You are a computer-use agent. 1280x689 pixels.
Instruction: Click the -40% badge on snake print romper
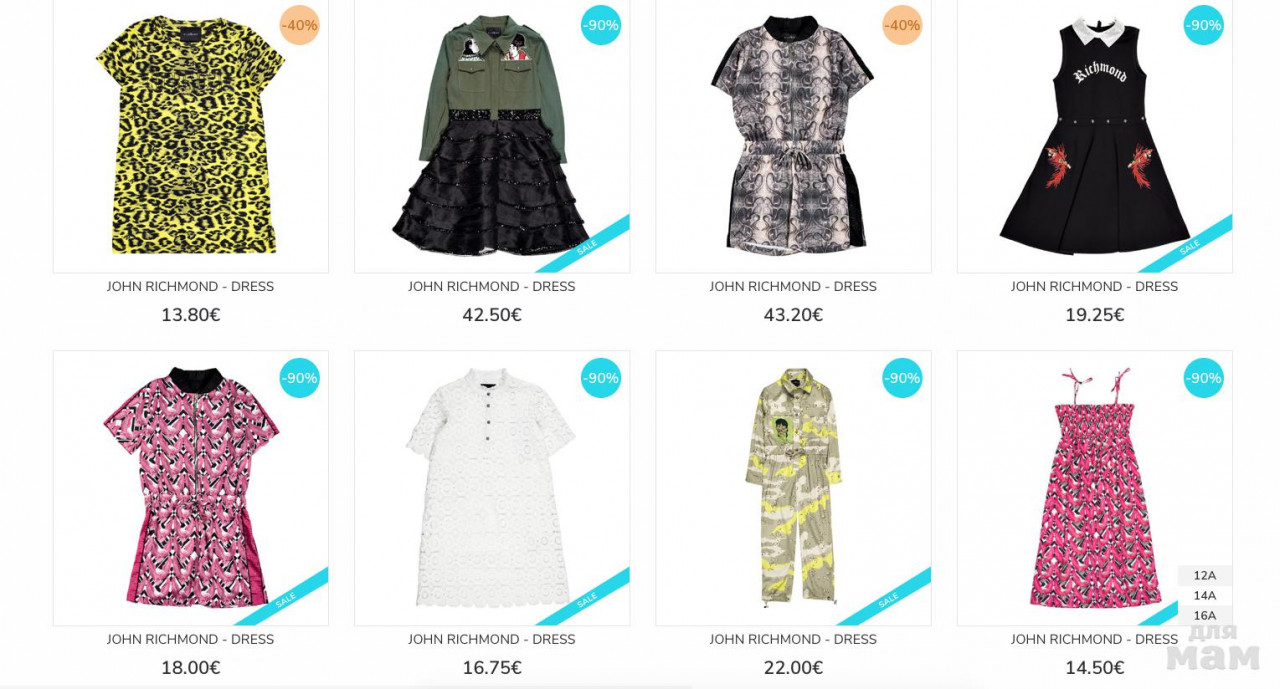pyautogui.click(x=902, y=25)
